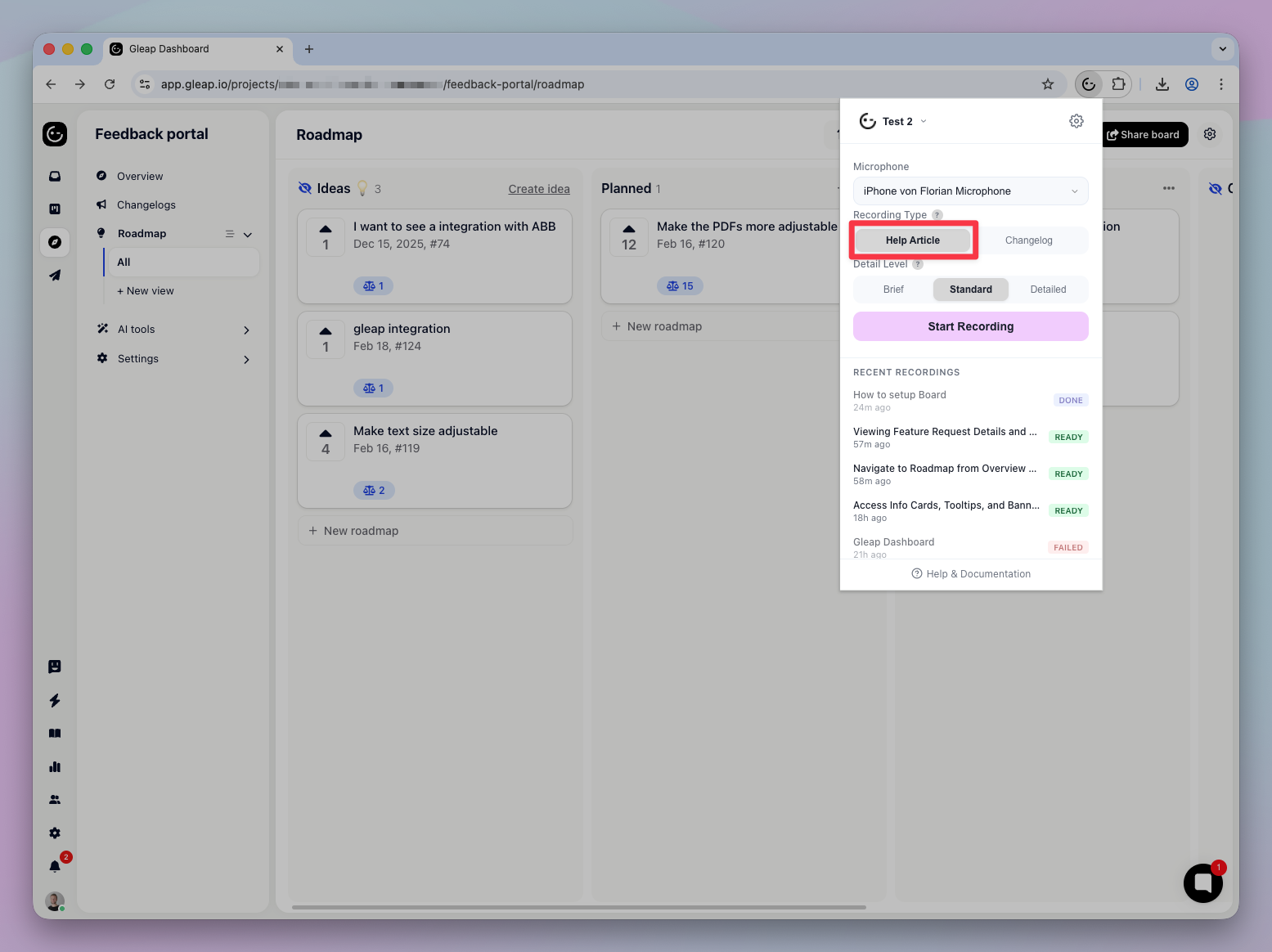This screenshot has height=952, width=1272.
Task: Open the Gleap chat widget bubble
Action: (1203, 883)
